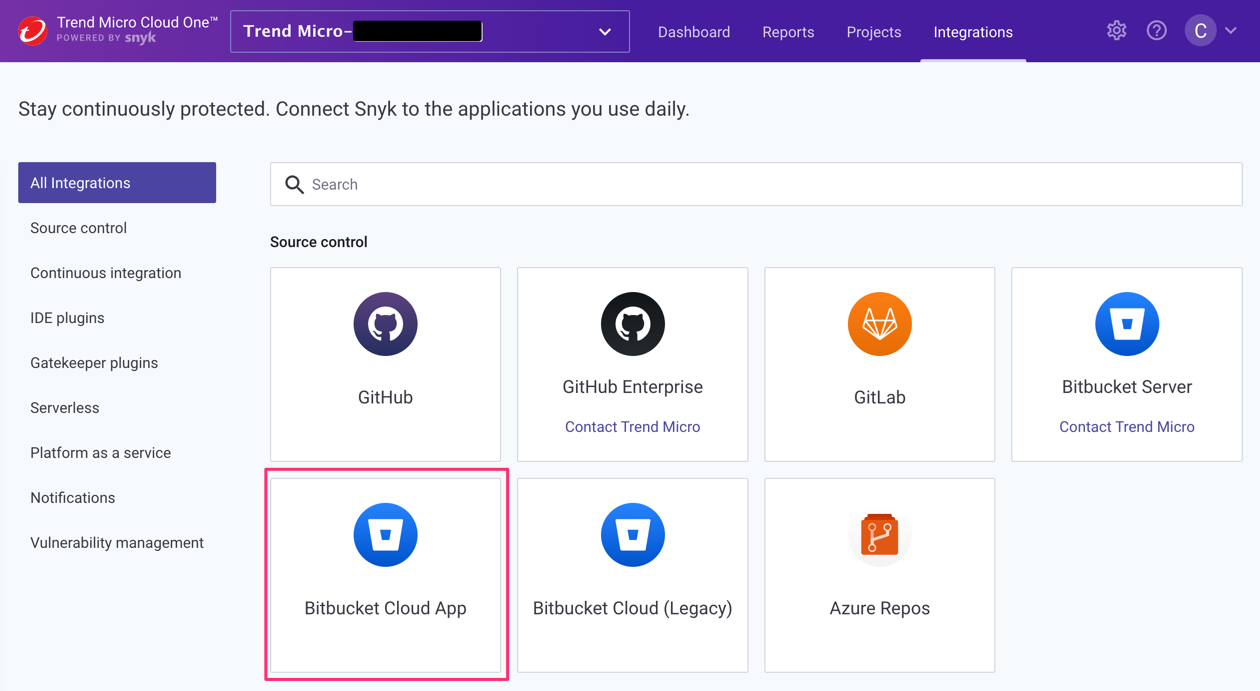Focus the integrations Search field
This screenshot has height=691, width=1260.
pyautogui.click(x=756, y=184)
